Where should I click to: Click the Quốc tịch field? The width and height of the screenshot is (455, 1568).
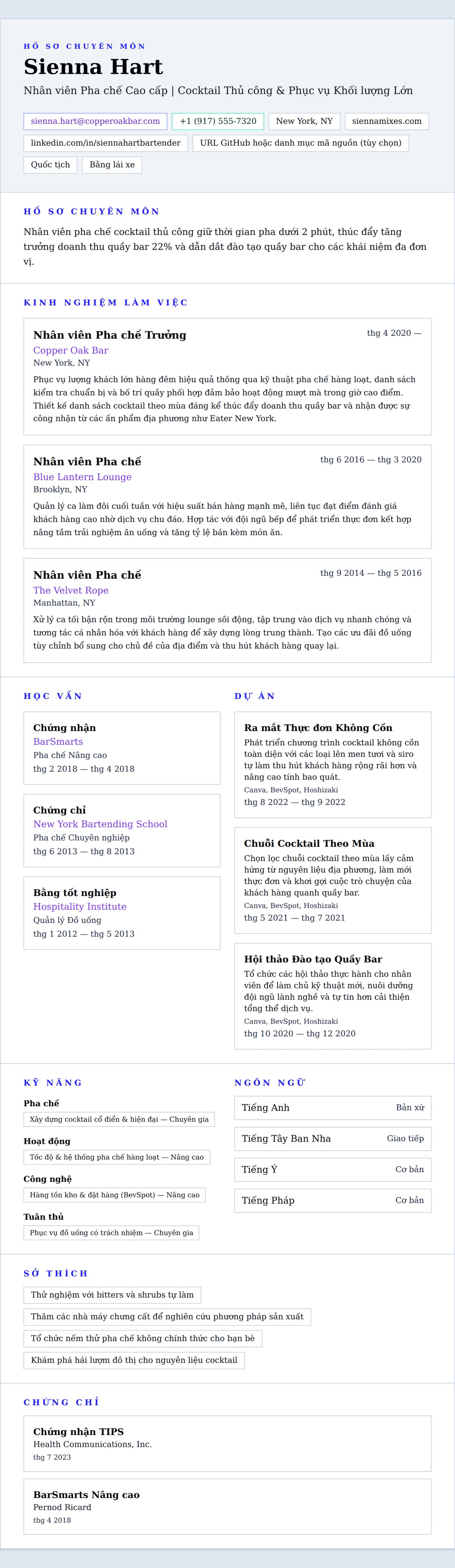50,165
